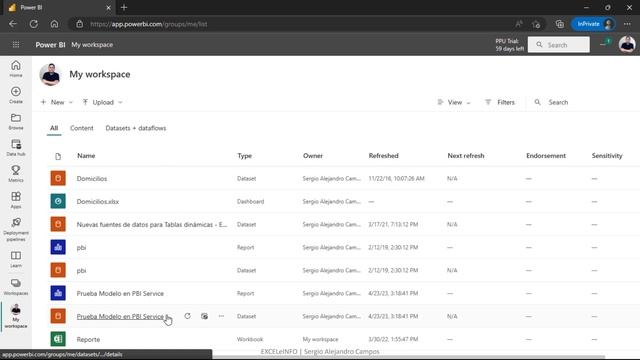
Task: Open Create in the left navigation
Action: click(16, 95)
